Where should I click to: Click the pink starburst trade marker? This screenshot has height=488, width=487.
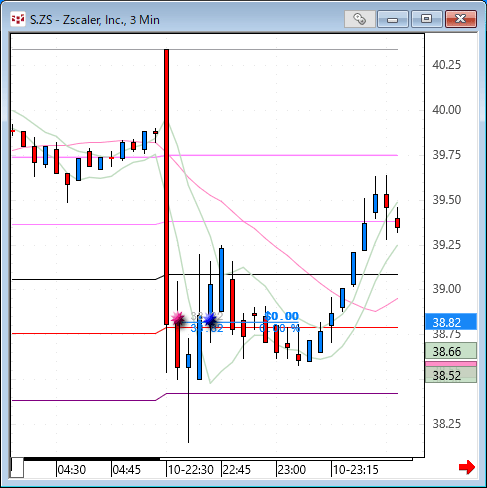coord(178,319)
